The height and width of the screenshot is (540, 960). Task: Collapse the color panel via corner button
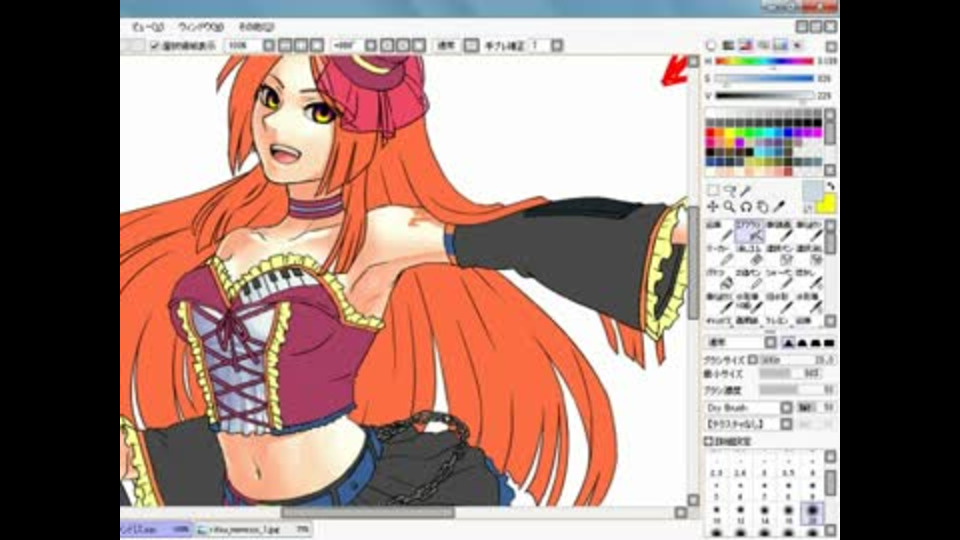tap(831, 47)
